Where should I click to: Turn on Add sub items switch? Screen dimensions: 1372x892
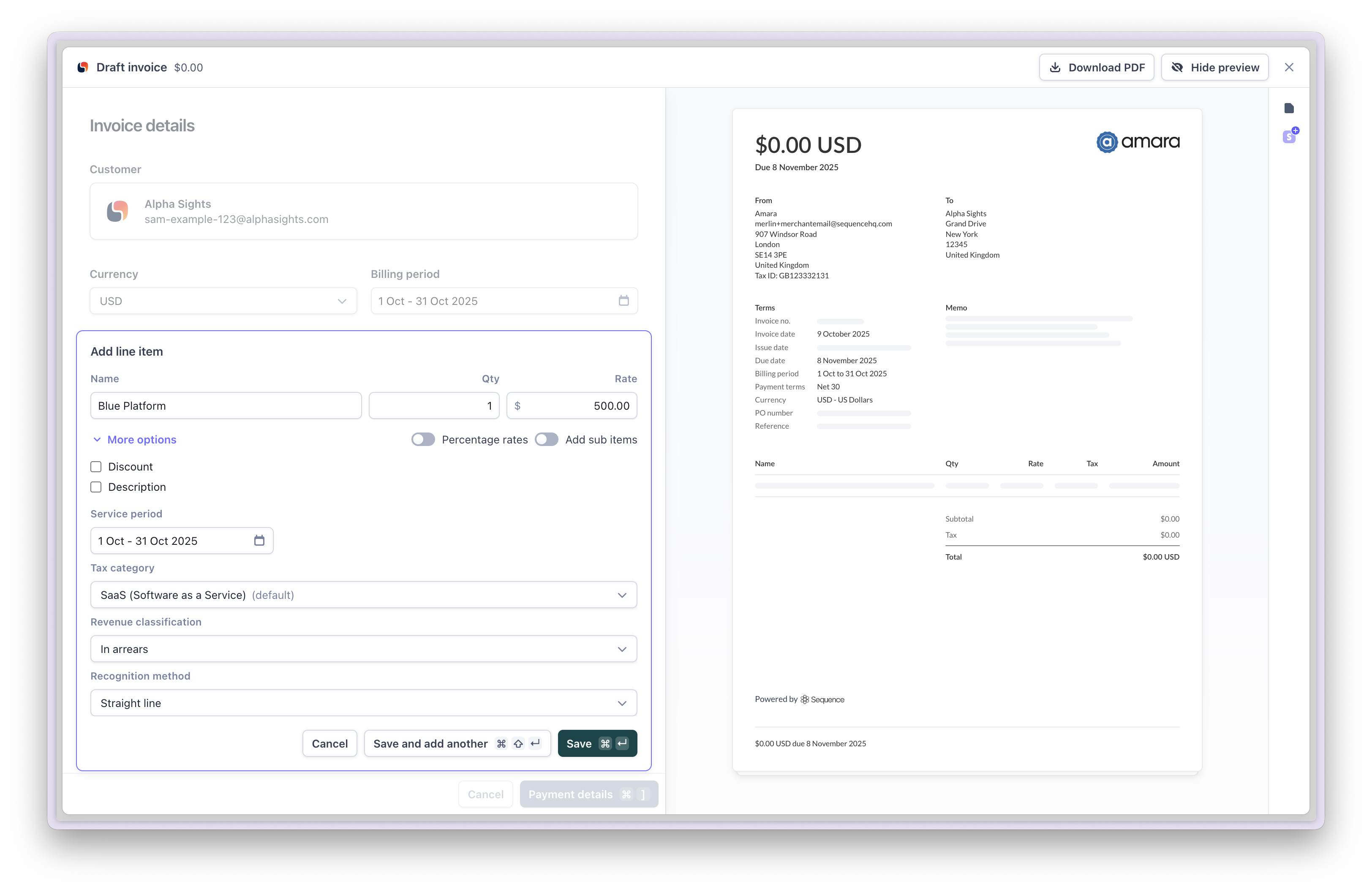point(547,440)
